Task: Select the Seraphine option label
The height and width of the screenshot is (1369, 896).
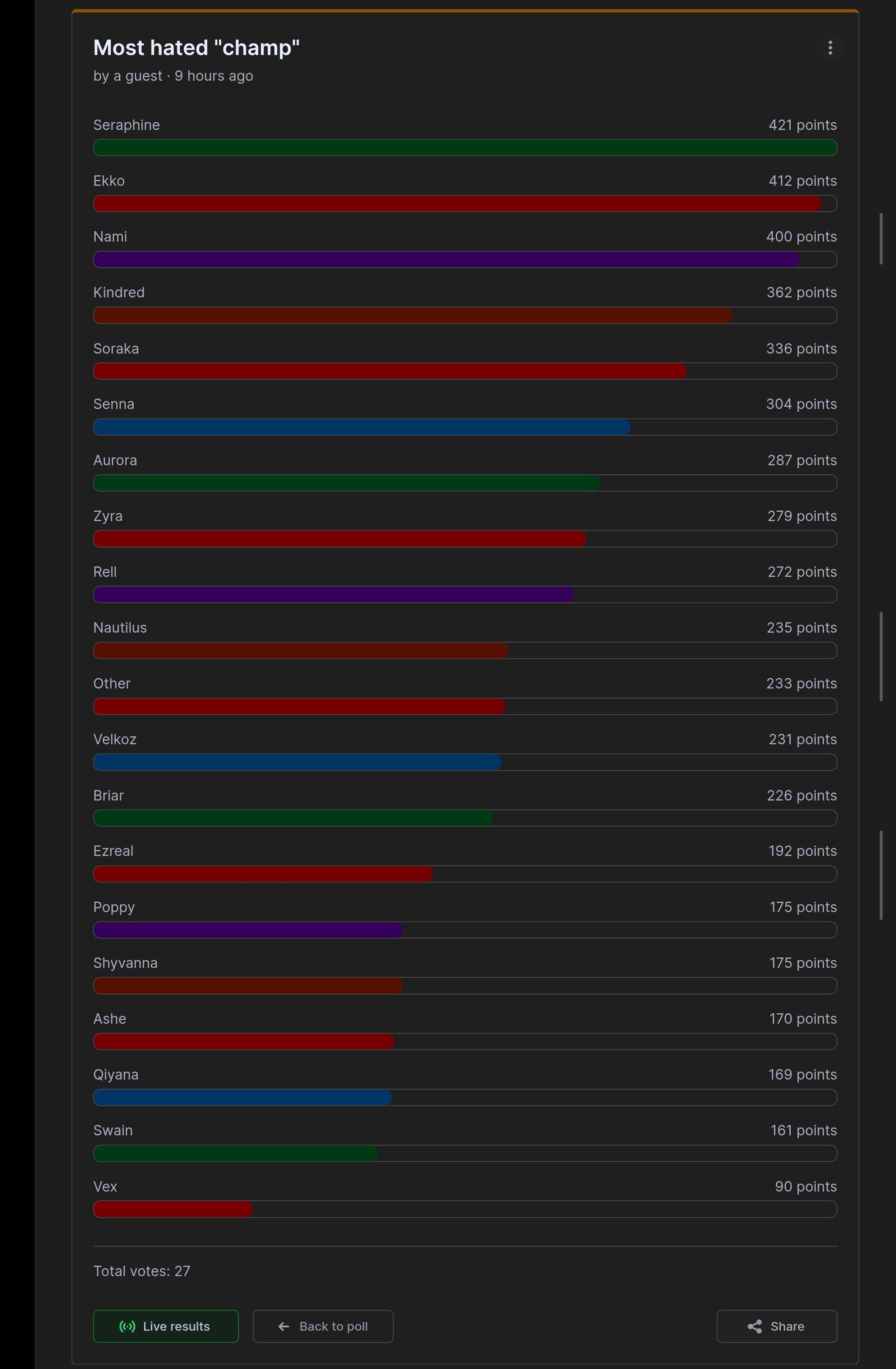Action: (x=127, y=125)
